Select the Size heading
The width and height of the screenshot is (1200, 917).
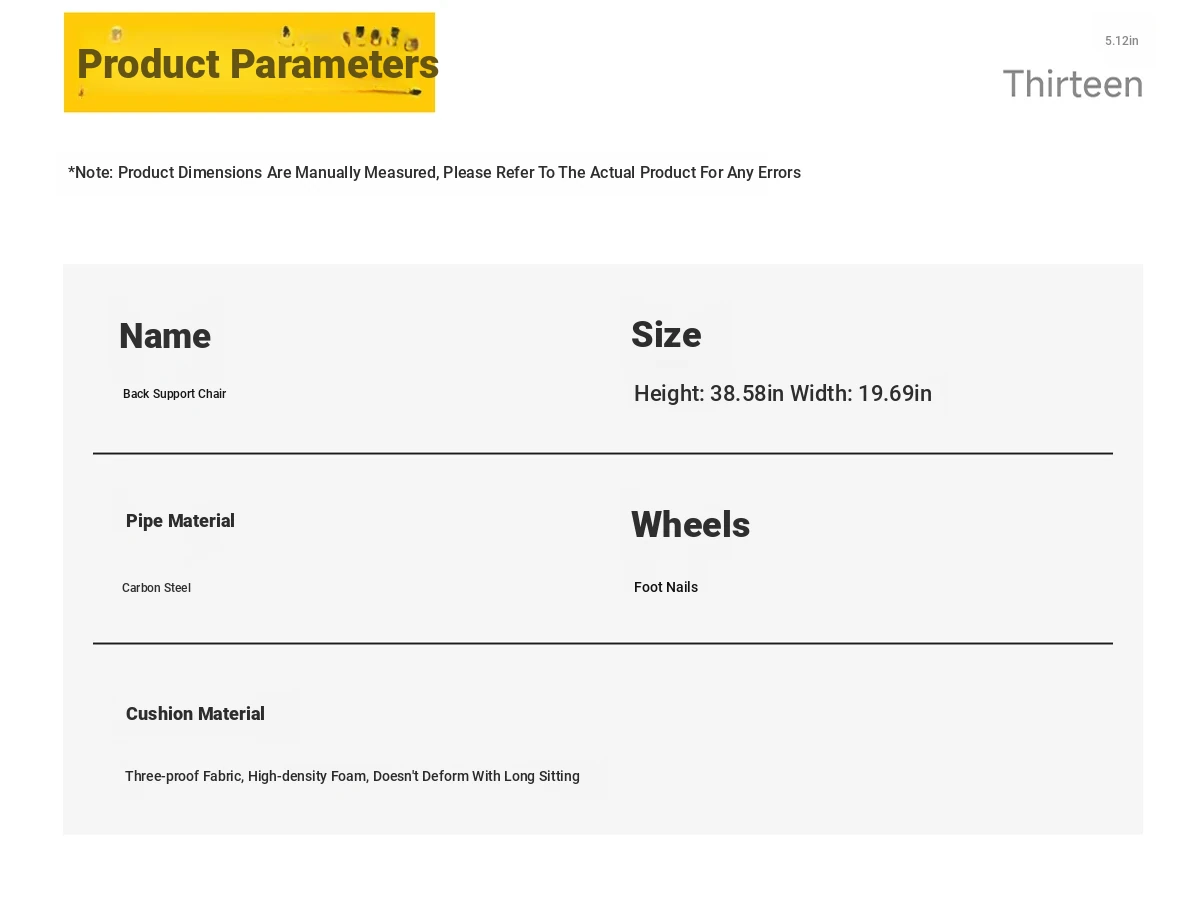666,335
